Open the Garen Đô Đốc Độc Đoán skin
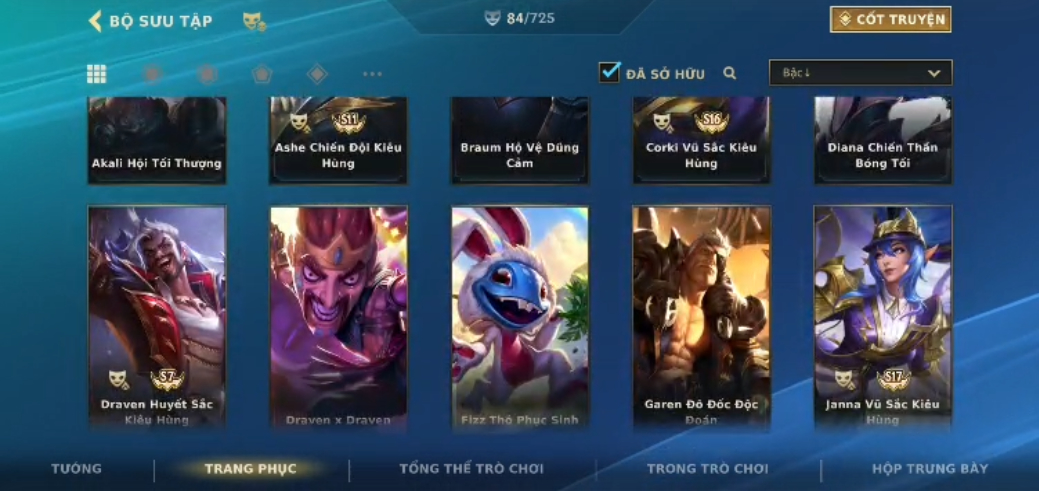1039x491 pixels. [702, 318]
